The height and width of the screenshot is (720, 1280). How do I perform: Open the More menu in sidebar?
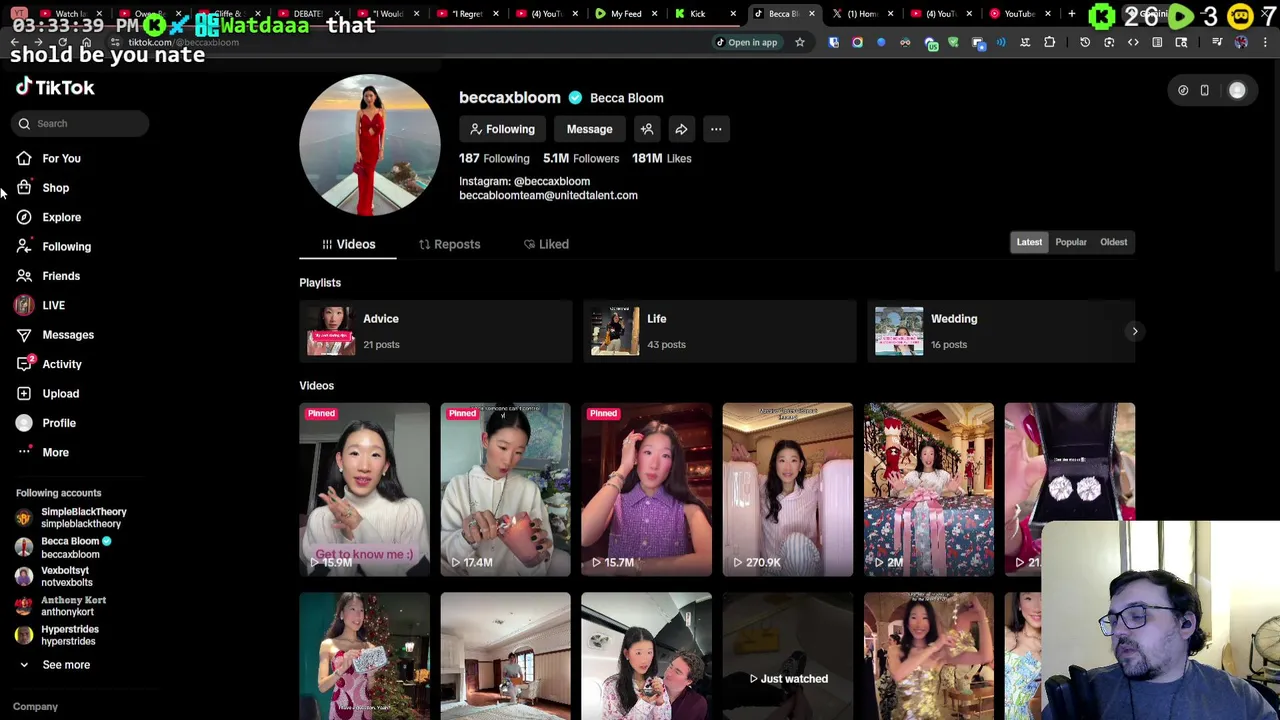(x=55, y=452)
